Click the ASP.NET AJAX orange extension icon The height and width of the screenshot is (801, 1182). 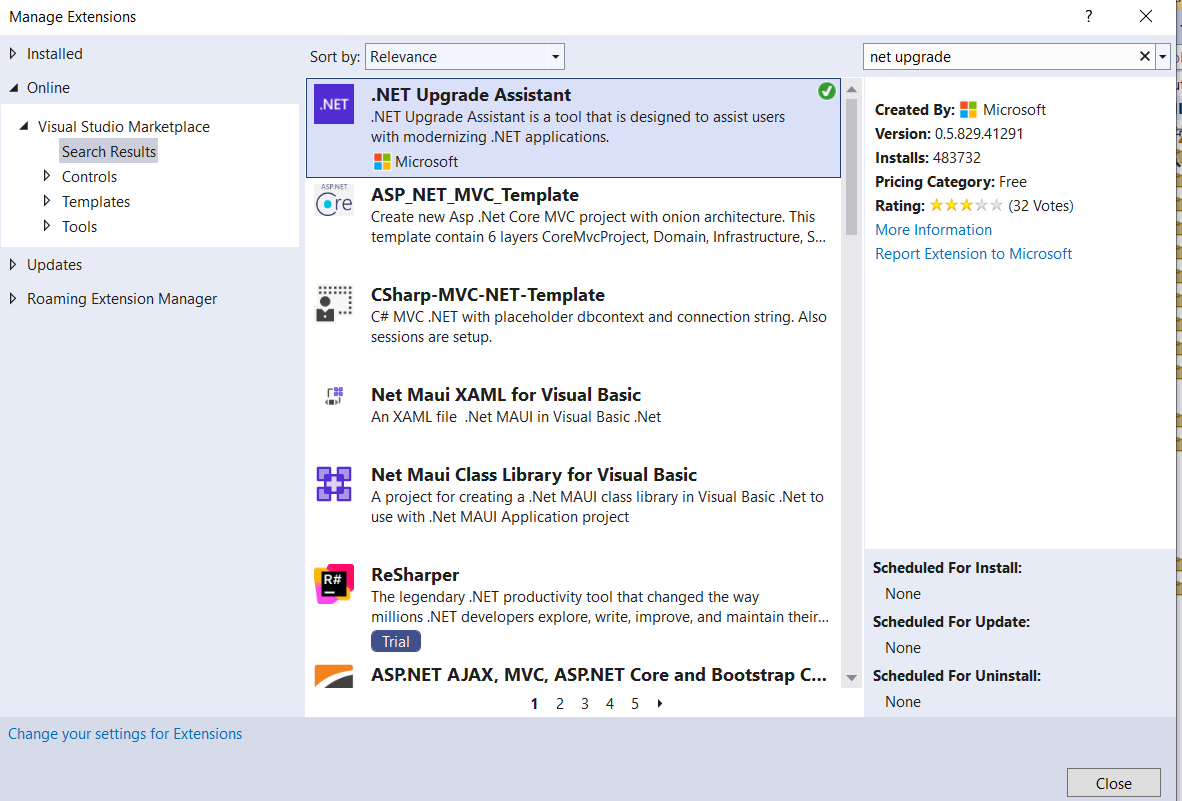point(334,676)
